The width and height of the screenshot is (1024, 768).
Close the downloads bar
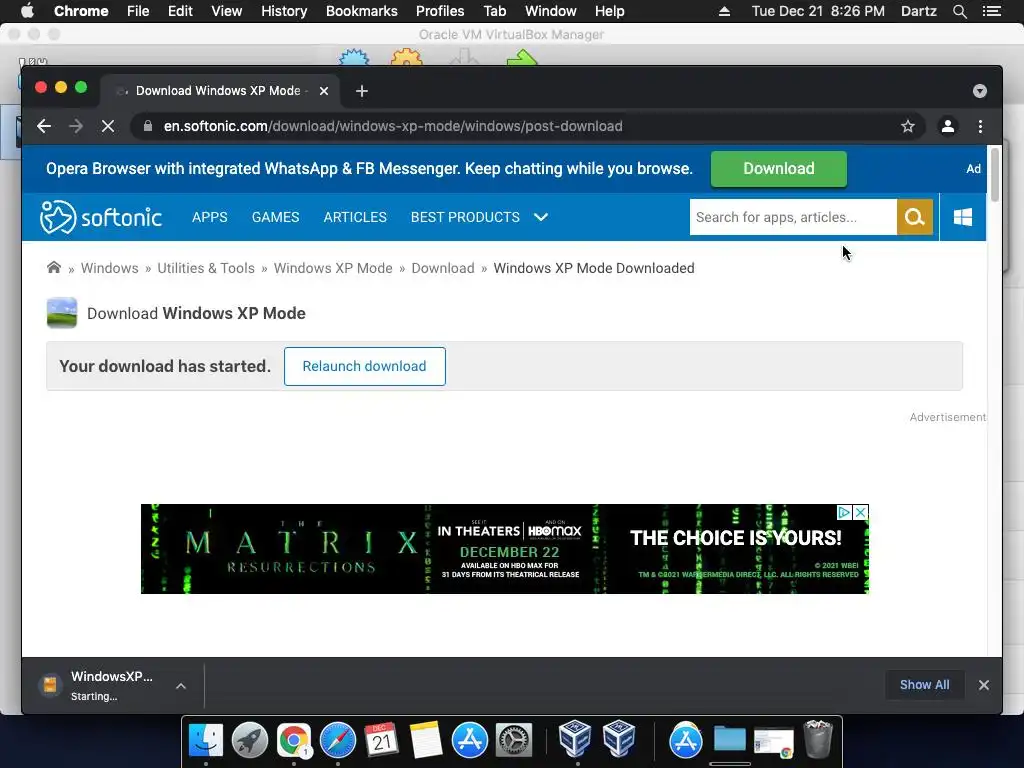(984, 684)
